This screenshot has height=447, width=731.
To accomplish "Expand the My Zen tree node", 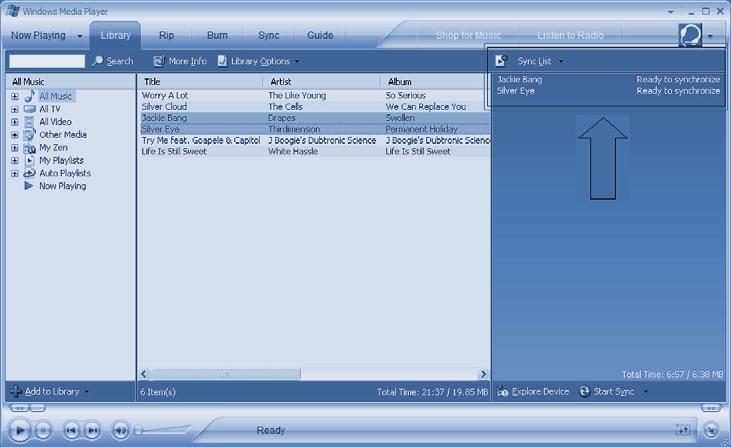I will point(15,148).
